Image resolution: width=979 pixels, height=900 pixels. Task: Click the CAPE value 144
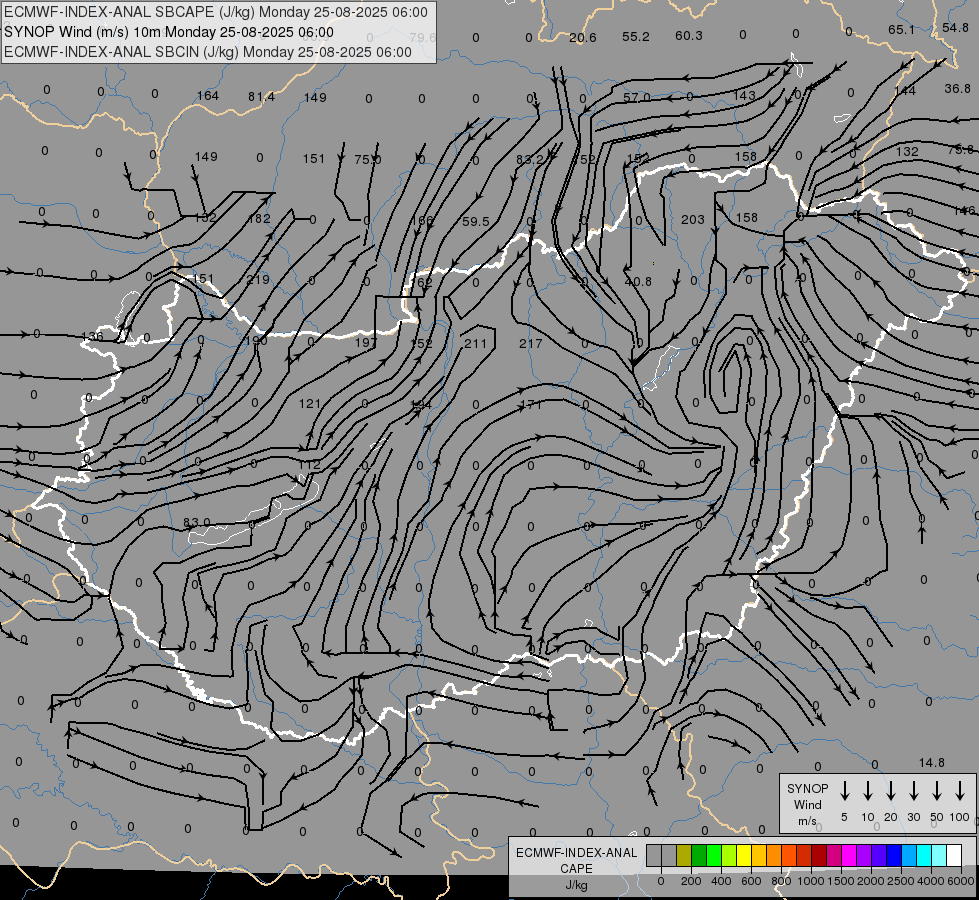pos(905,91)
